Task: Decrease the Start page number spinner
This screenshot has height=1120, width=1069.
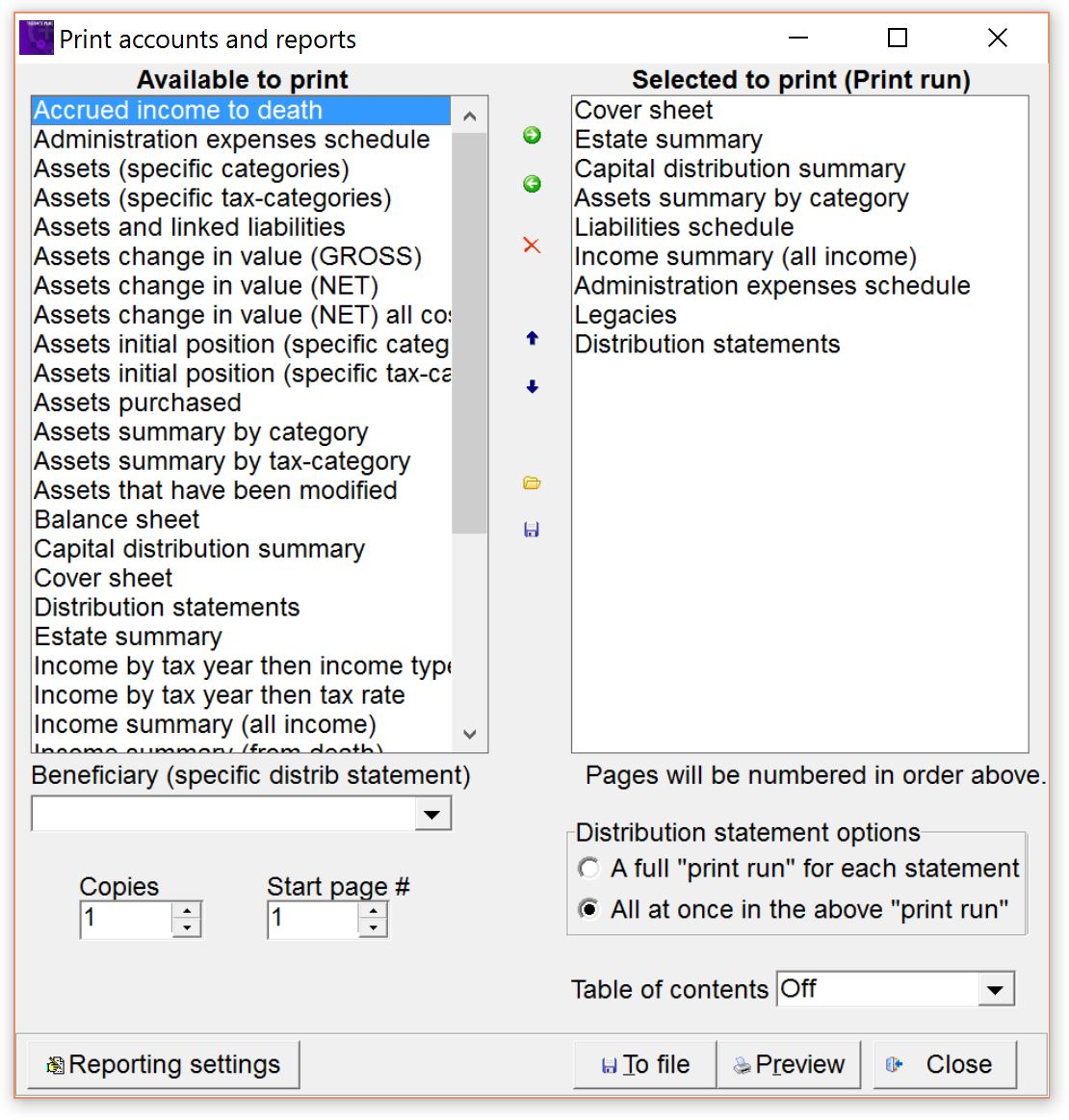Action: 373,928
